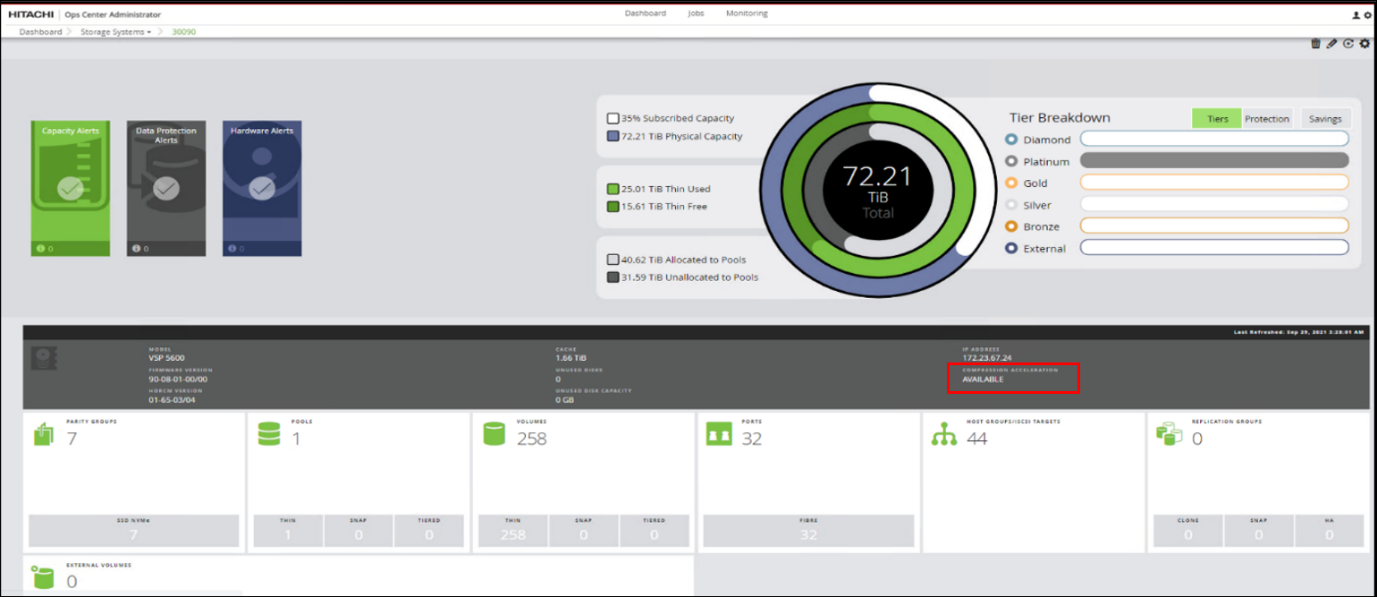Click the Platinum tier capacity bar
This screenshot has height=597, width=1377.
pos(1213,160)
